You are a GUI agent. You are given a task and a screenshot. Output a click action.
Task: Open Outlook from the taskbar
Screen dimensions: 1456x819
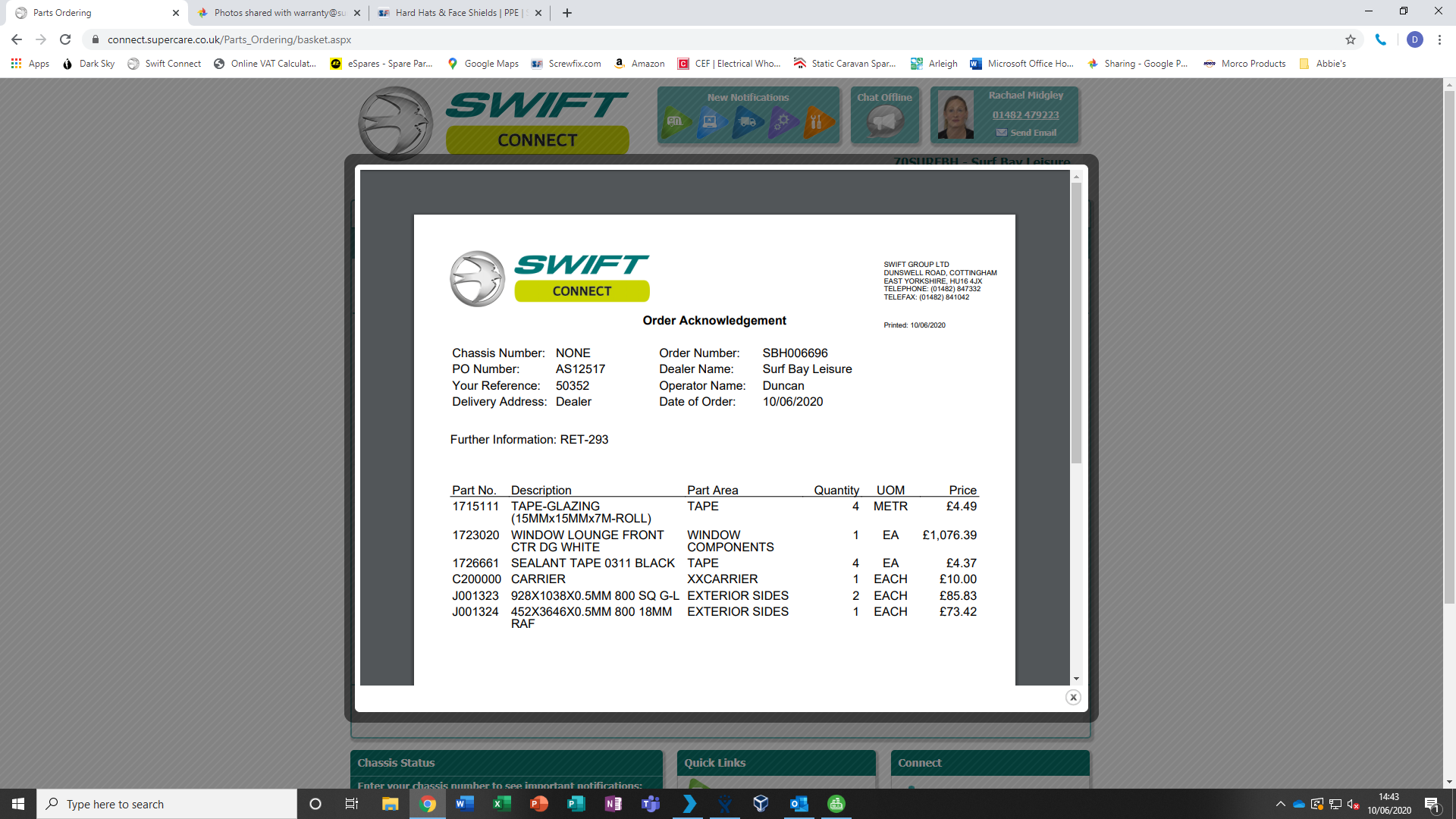(x=799, y=804)
